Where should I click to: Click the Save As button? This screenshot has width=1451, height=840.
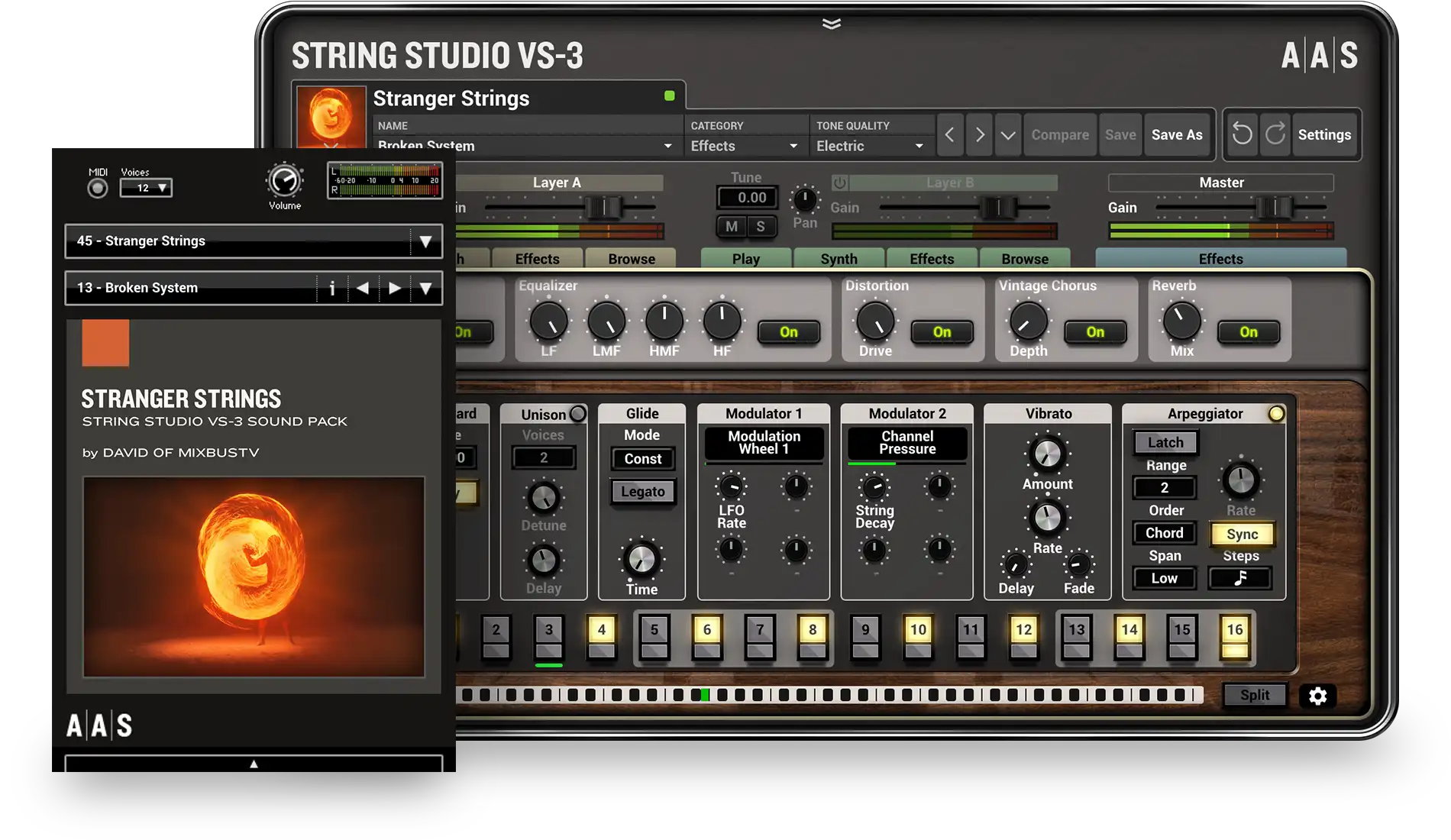[x=1177, y=135]
